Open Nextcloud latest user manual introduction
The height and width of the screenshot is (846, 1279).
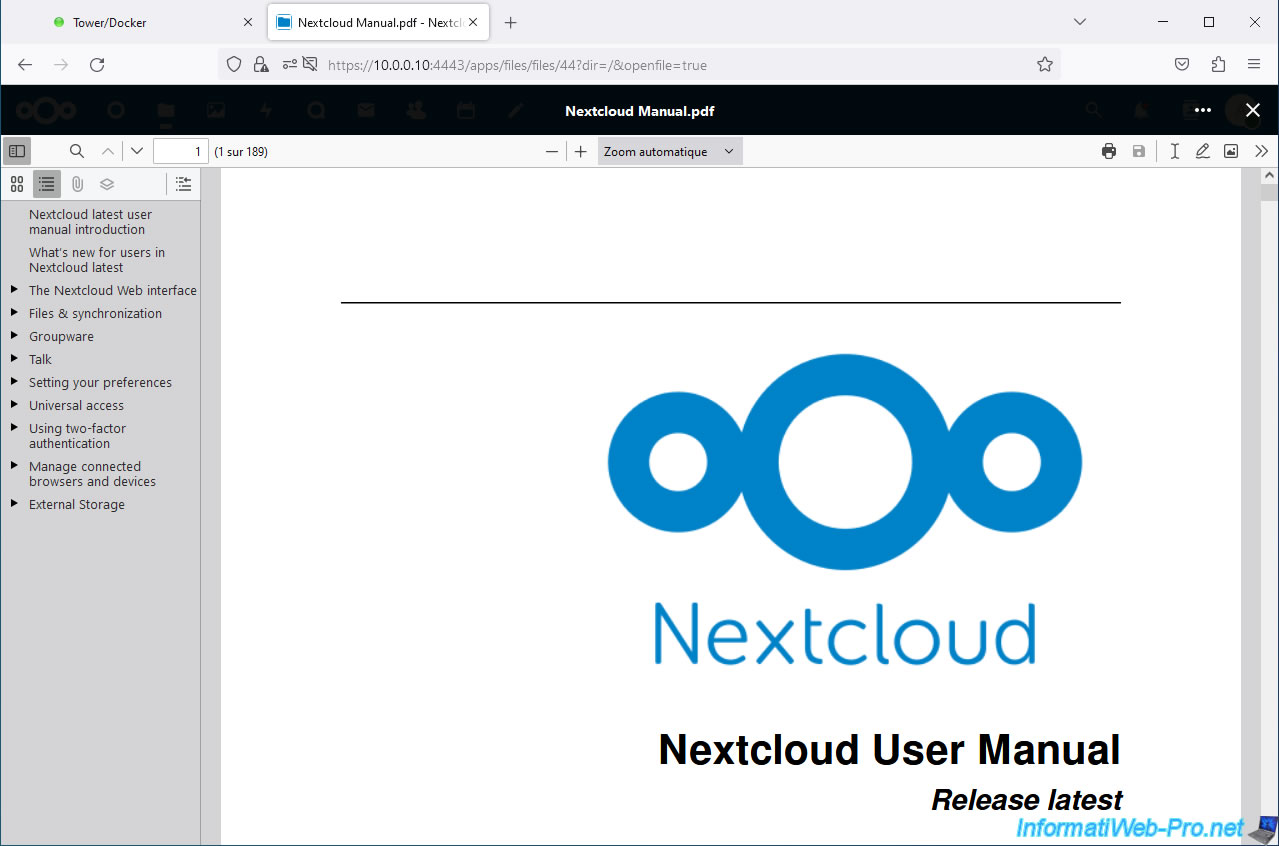coord(90,222)
